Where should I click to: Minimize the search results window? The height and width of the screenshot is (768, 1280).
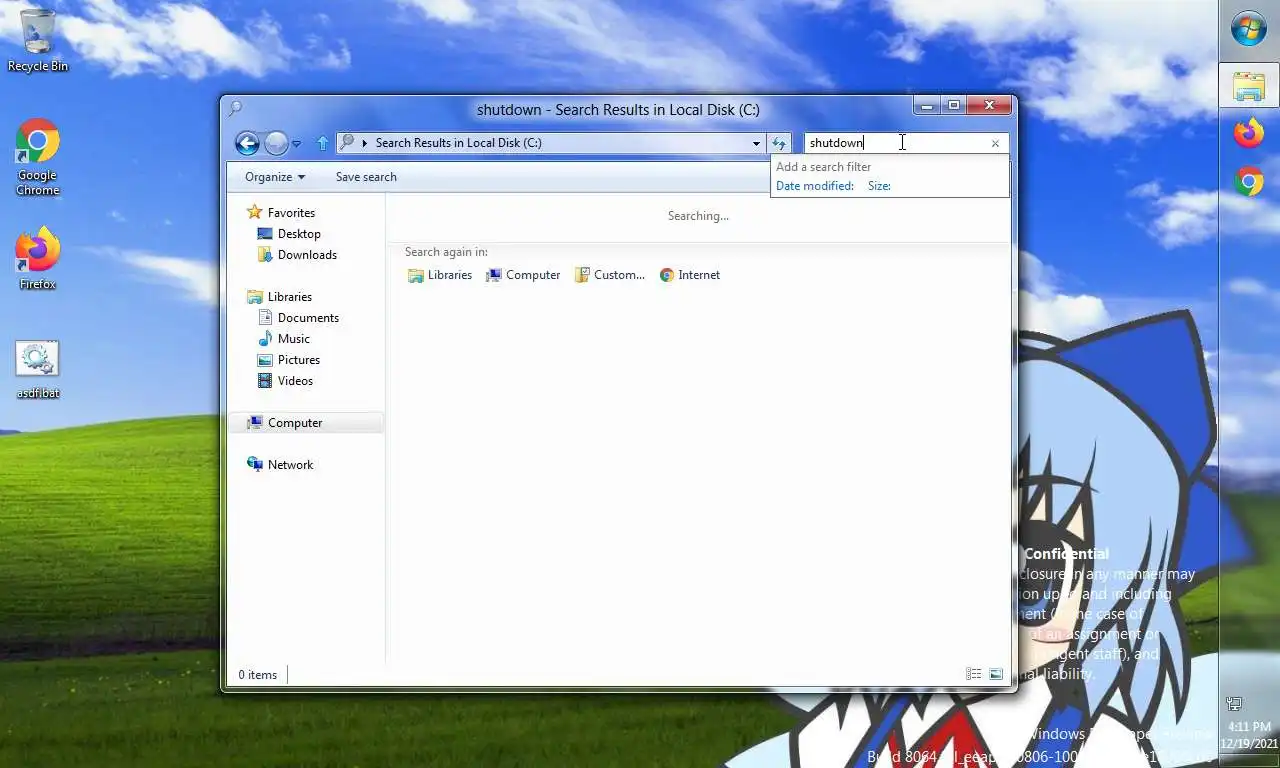pyautogui.click(x=927, y=105)
